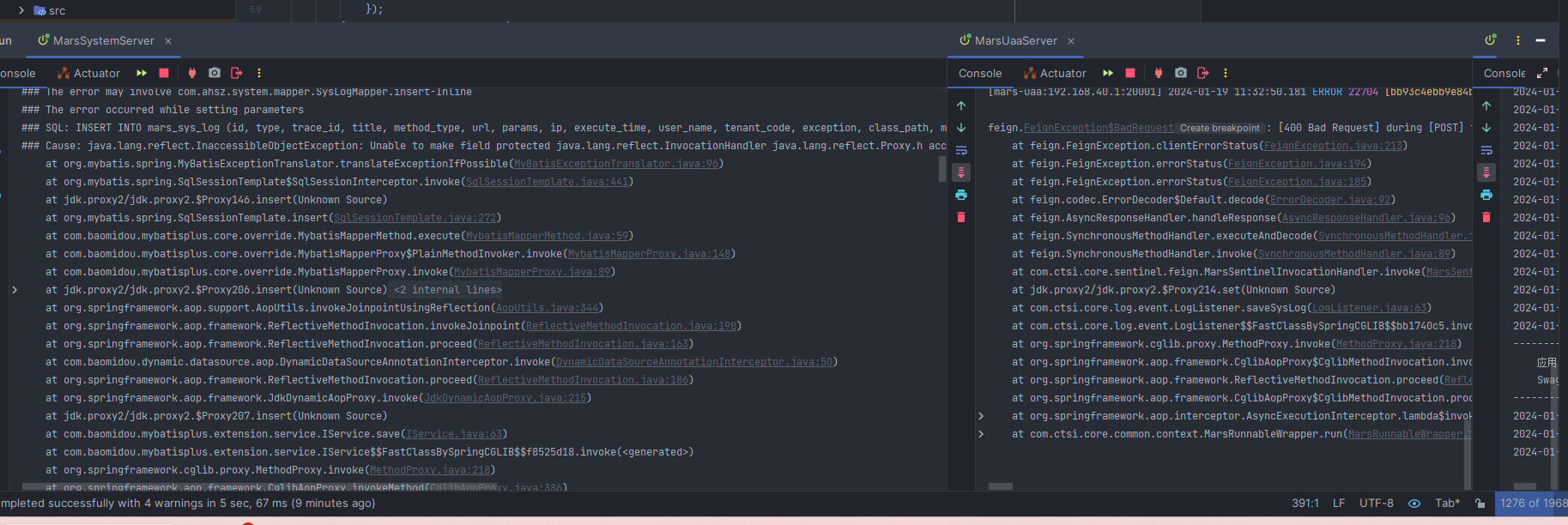
Task: Toggle the eye inspection icon in status bar
Action: tap(1414, 504)
